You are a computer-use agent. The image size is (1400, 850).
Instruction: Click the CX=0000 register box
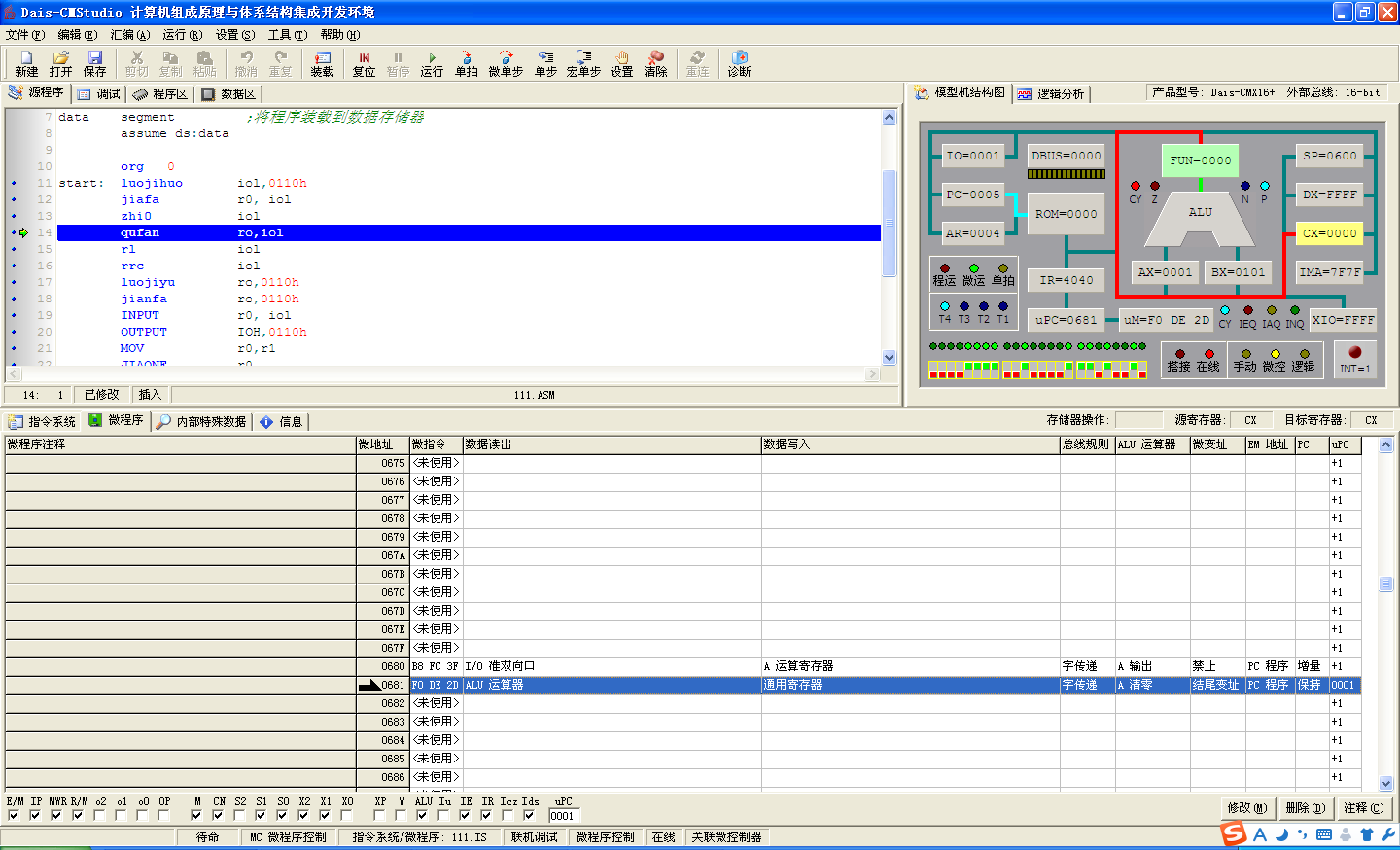(x=1330, y=233)
